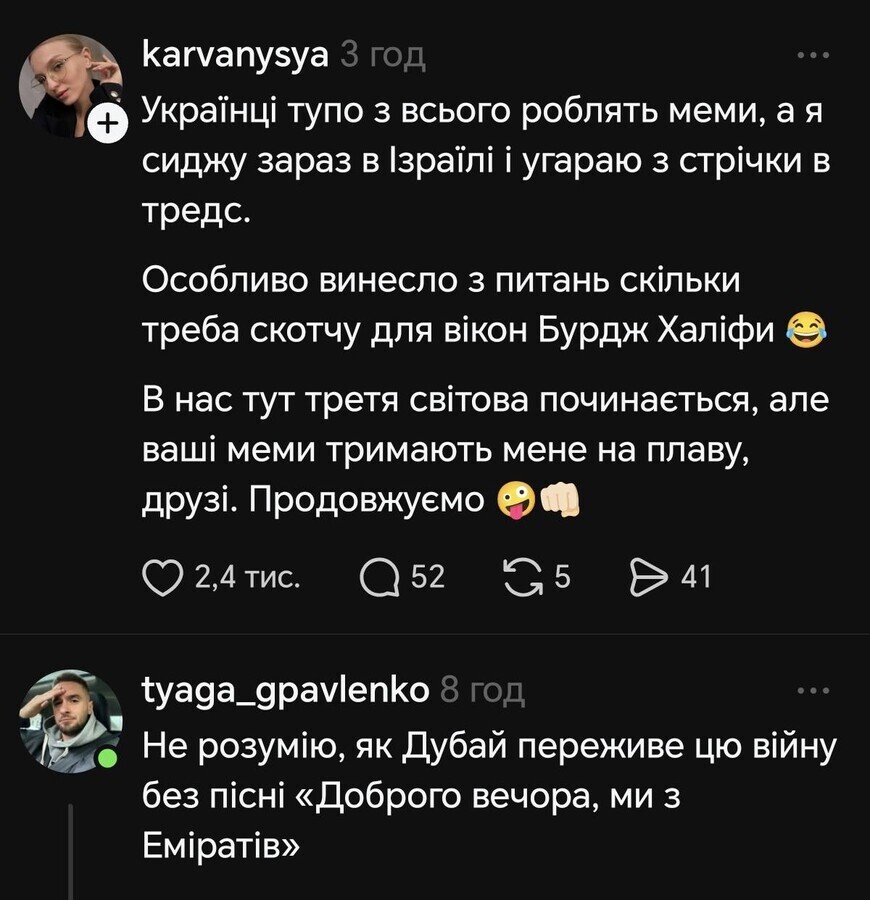Like the karvanysya post with the heart icon
The width and height of the screenshot is (870, 900).
click(164, 576)
